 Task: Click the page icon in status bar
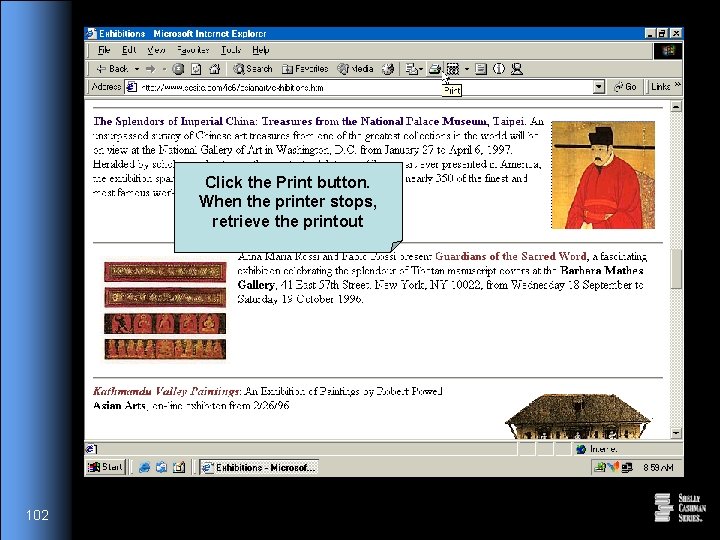[x=90, y=449]
